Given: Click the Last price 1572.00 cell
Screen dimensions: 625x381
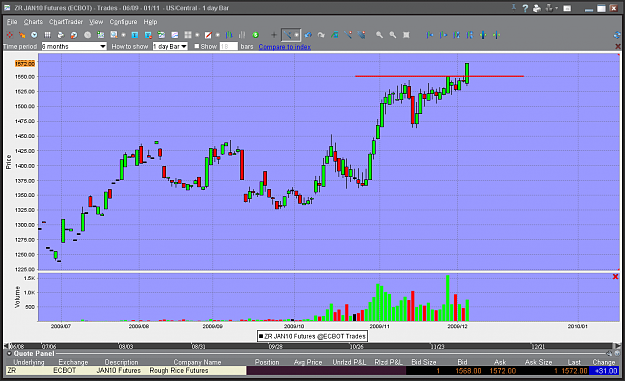Looking at the screenshot, I should tap(574, 371).
